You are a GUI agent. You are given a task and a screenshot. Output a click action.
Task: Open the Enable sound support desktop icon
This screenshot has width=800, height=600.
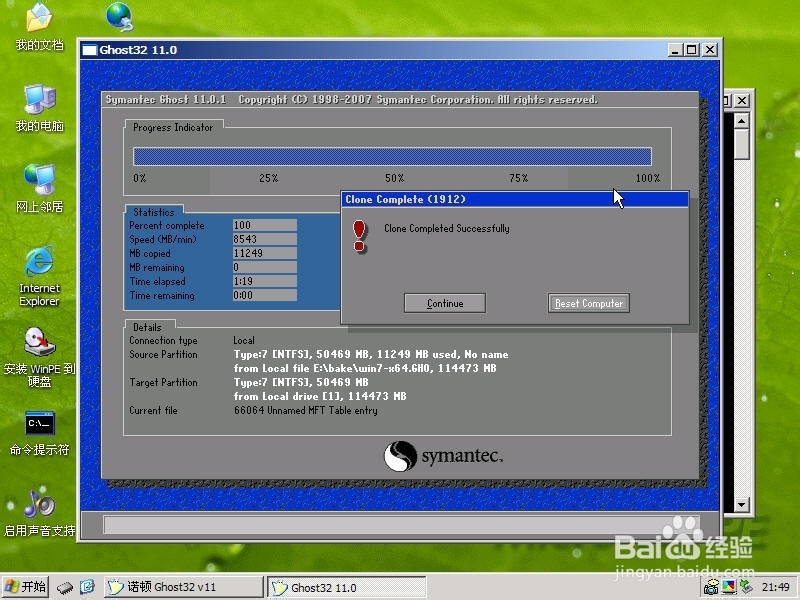tap(39, 513)
